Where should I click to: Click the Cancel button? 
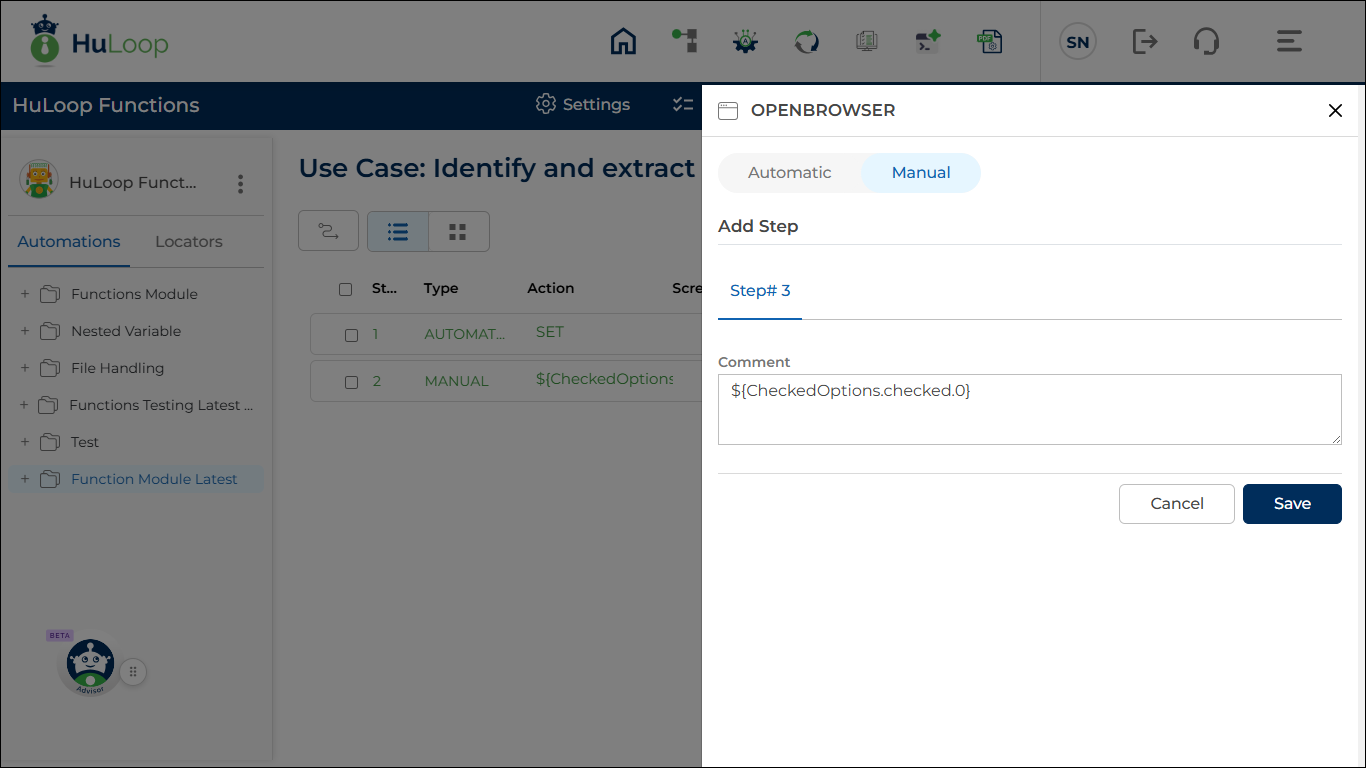tap(1176, 504)
